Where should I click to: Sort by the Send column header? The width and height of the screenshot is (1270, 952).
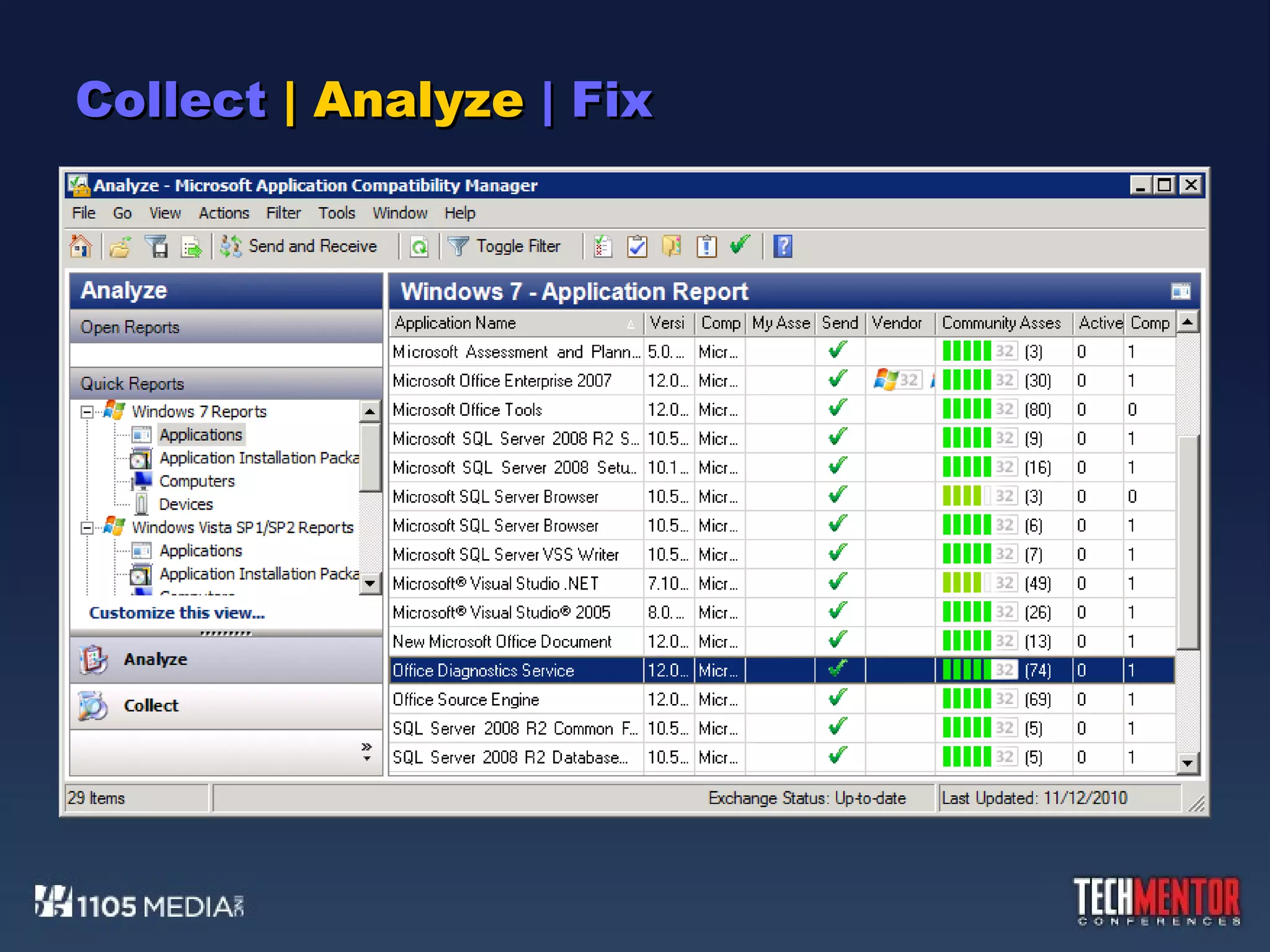pyautogui.click(x=840, y=323)
